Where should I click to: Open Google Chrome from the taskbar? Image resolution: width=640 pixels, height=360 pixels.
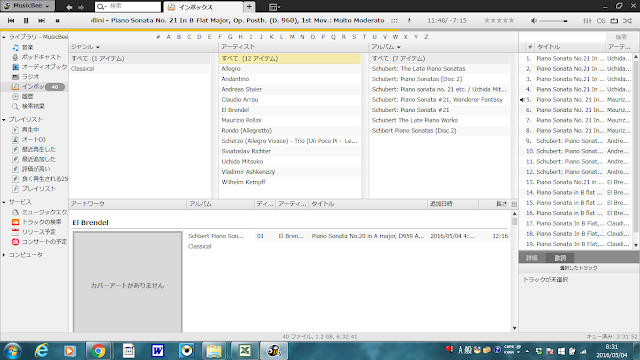click(x=98, y=351)
